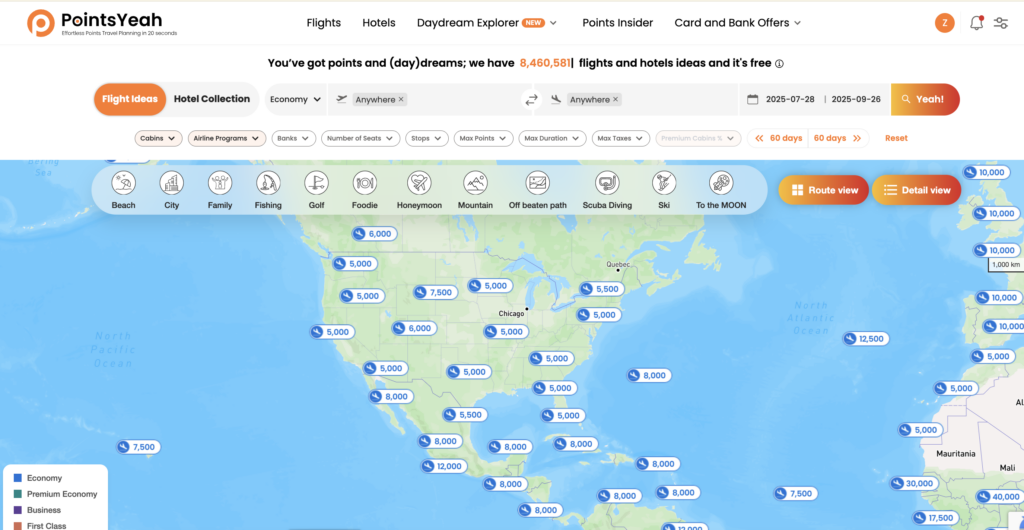The height and width of the screenshot is (530, 1024).
Task: Open the Max Duration filter
Action: pyautogui.click(x=552, y=138)
